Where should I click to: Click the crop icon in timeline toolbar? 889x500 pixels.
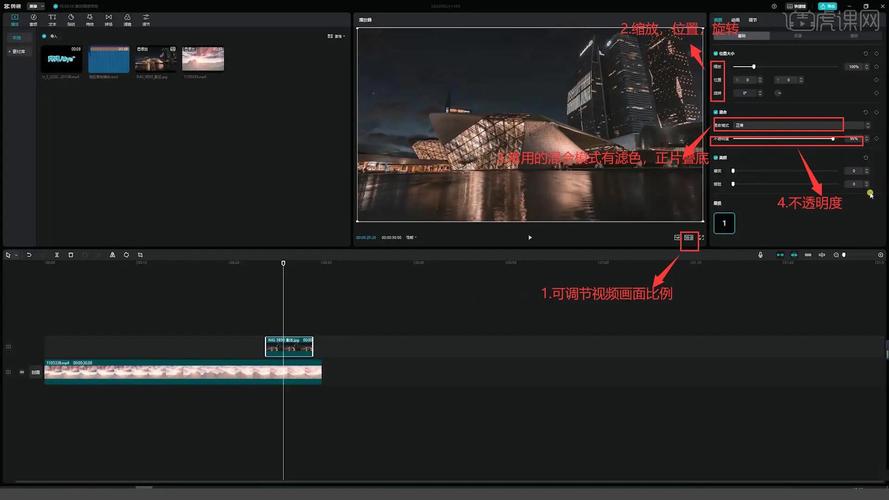(x=140, y=255)
